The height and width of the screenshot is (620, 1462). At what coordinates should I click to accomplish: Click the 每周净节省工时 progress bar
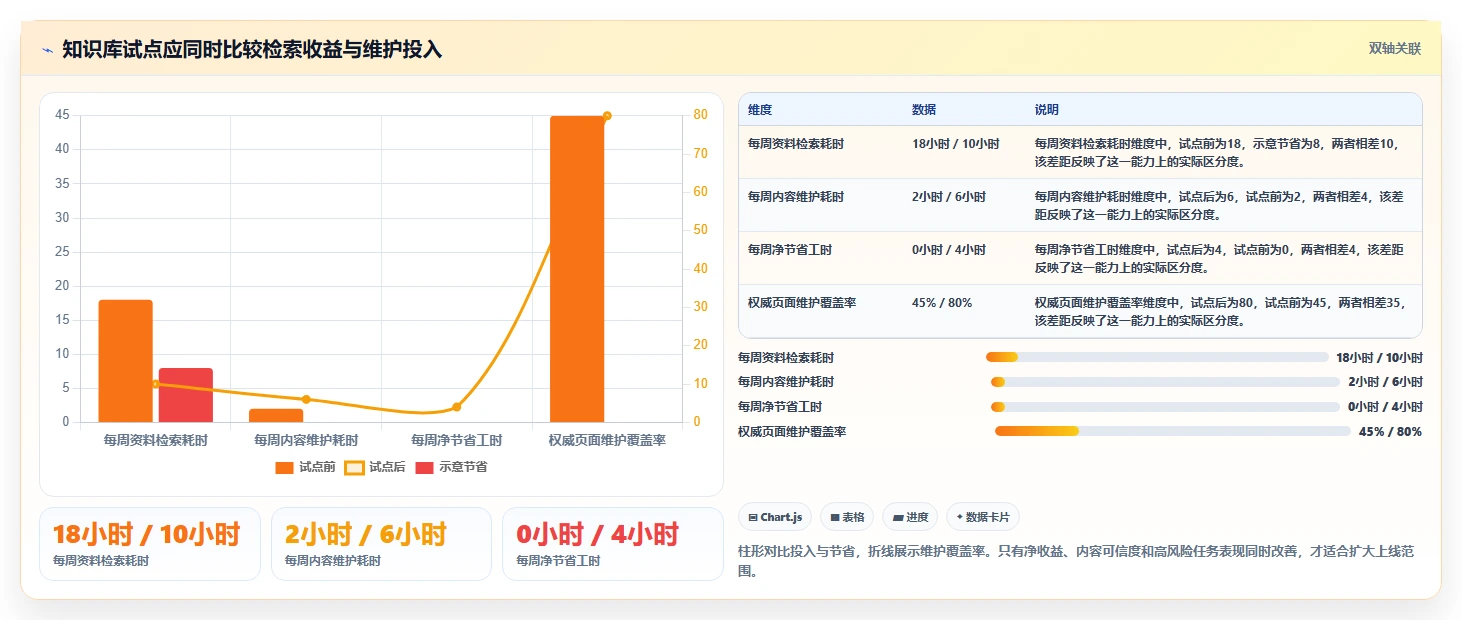click(1165, 407)
